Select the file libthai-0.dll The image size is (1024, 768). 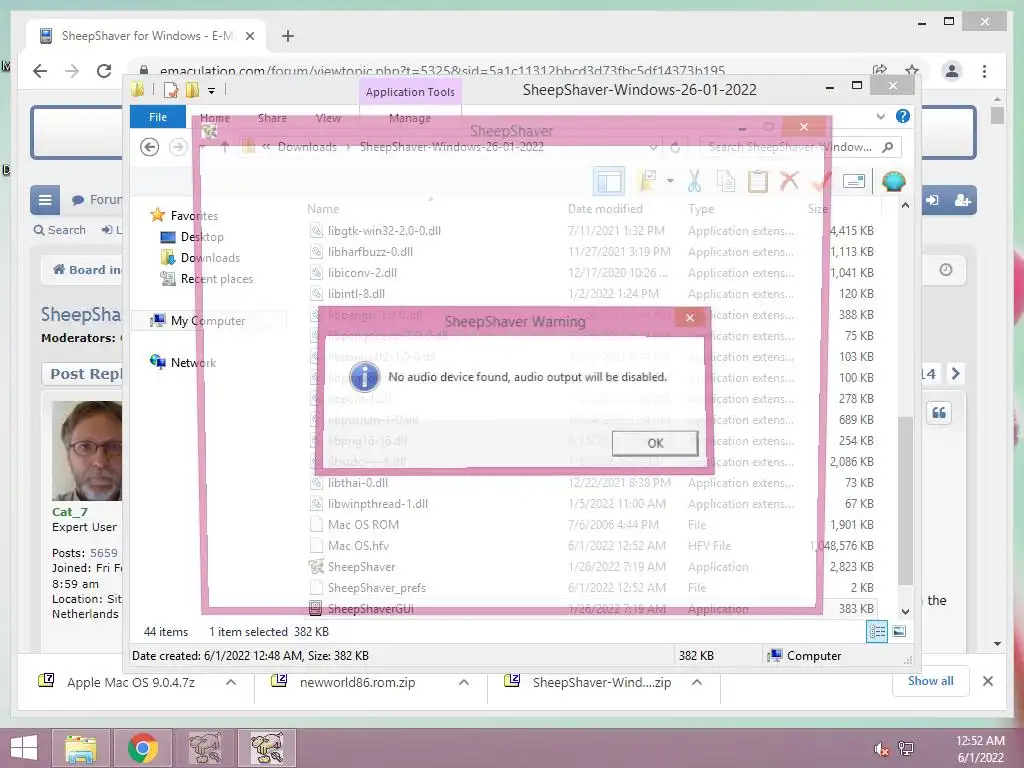click(x=358, y=483)
